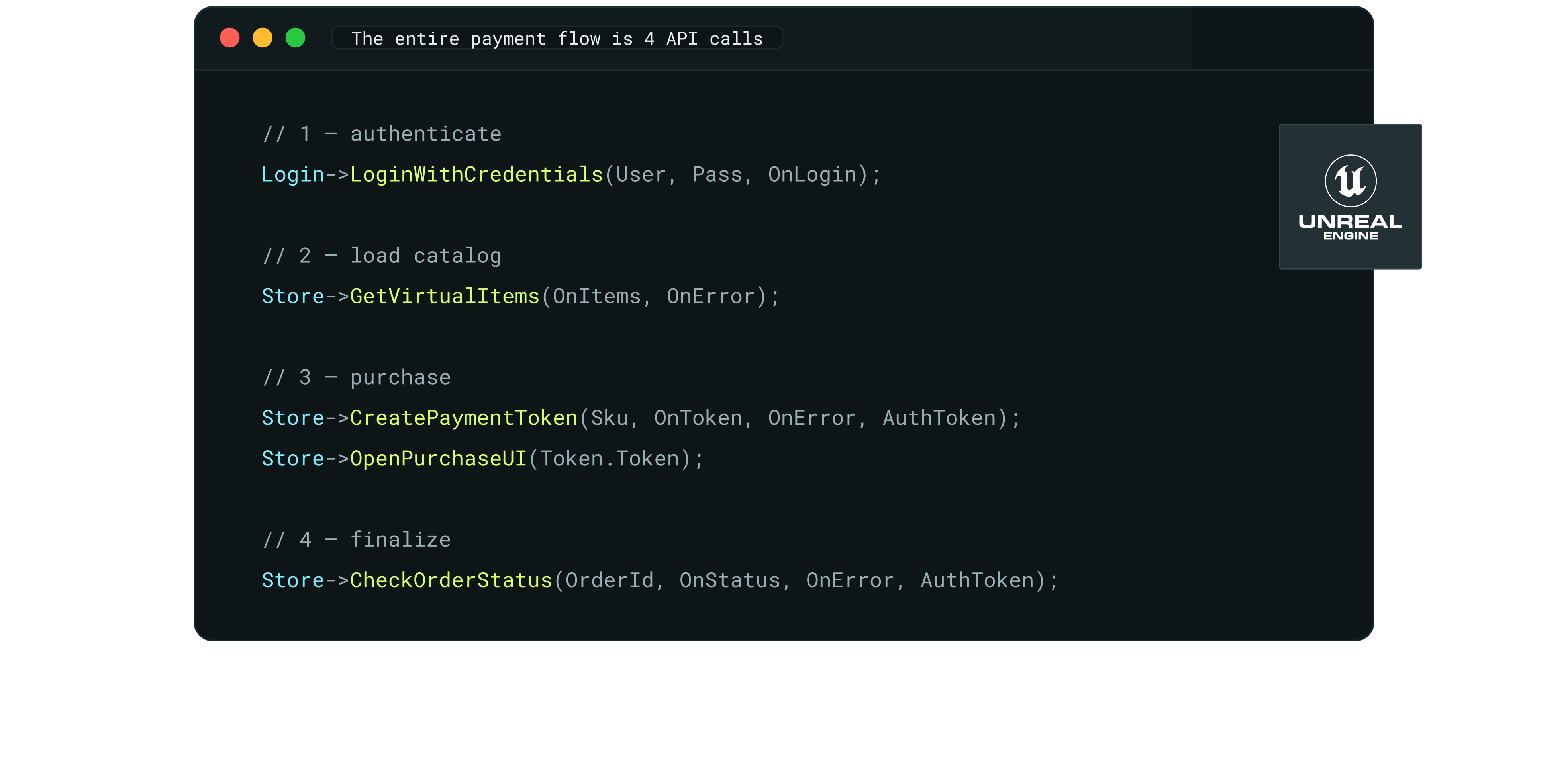Click the circular U emblem in badge
Image resolution: width=1568 pixels, height=774 pixels.
[x=1350, y=181]
